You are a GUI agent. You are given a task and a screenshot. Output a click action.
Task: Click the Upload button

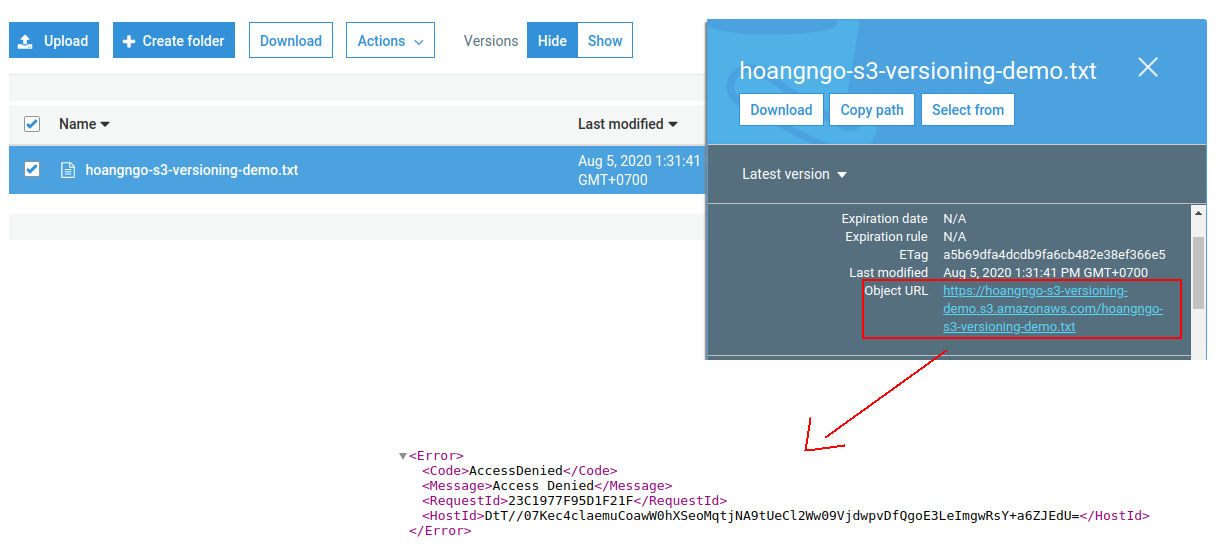click(54, 41)
